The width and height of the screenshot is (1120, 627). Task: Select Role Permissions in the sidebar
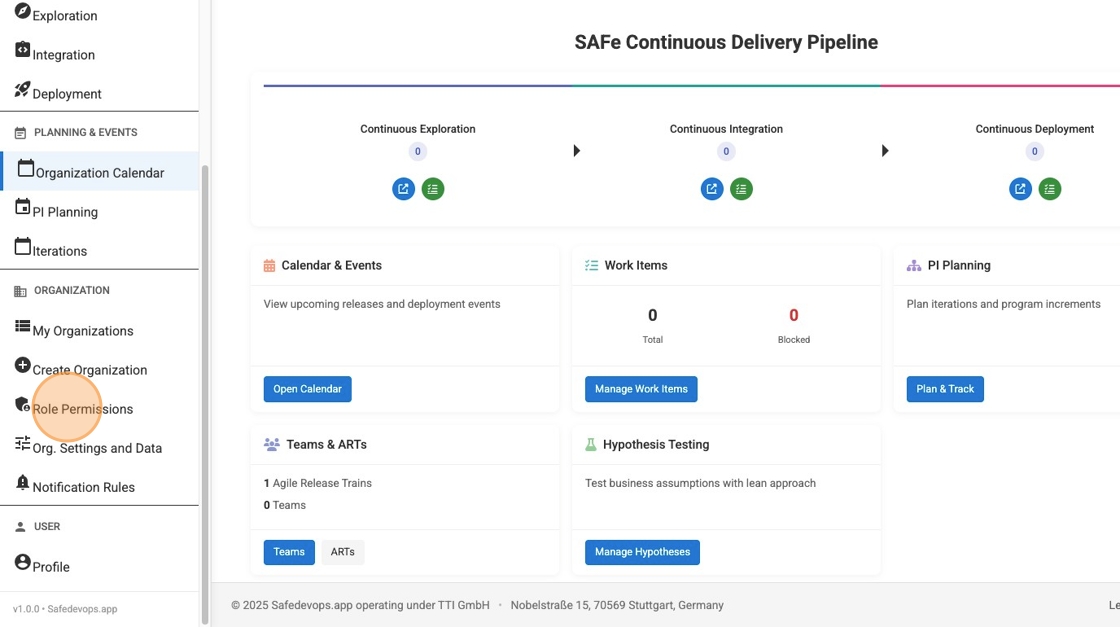pyautogui.click(x=82, y=409)
